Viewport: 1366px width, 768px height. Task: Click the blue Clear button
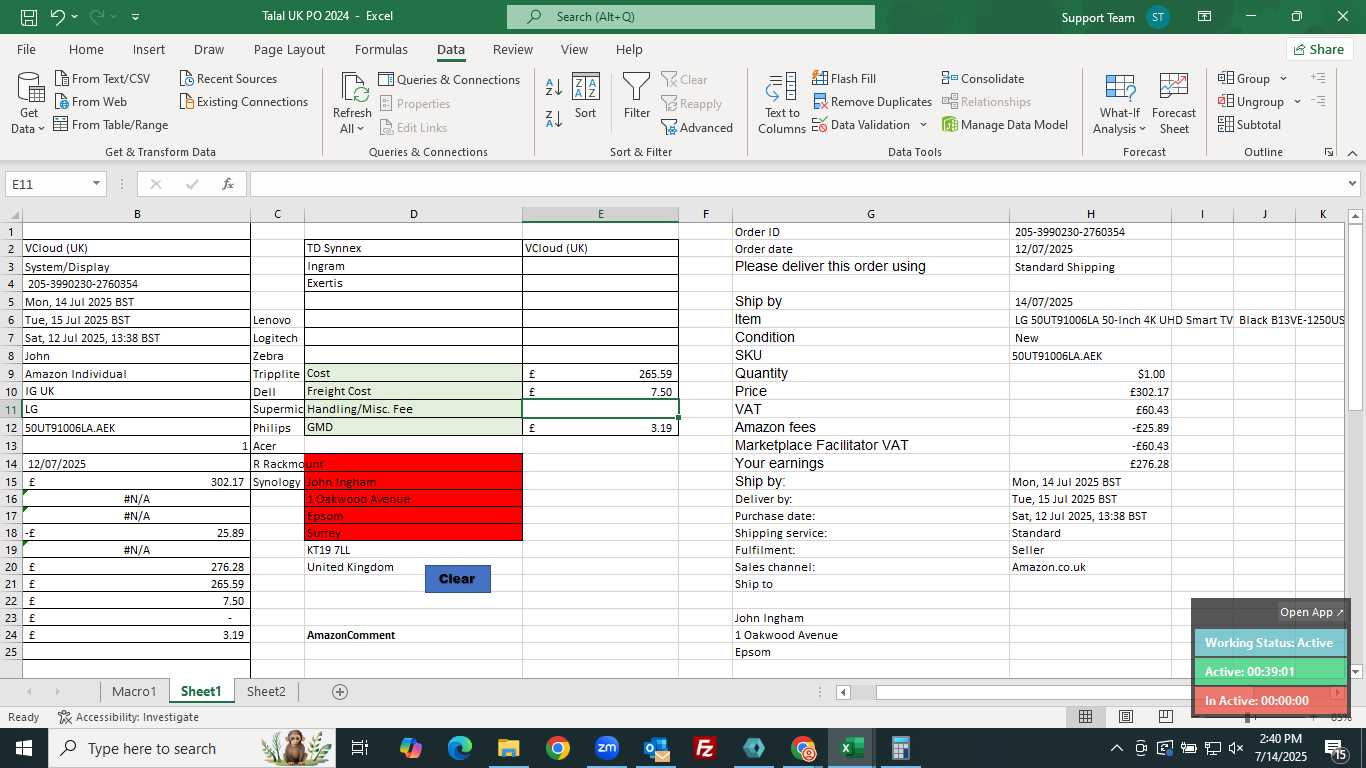[457, 578]
